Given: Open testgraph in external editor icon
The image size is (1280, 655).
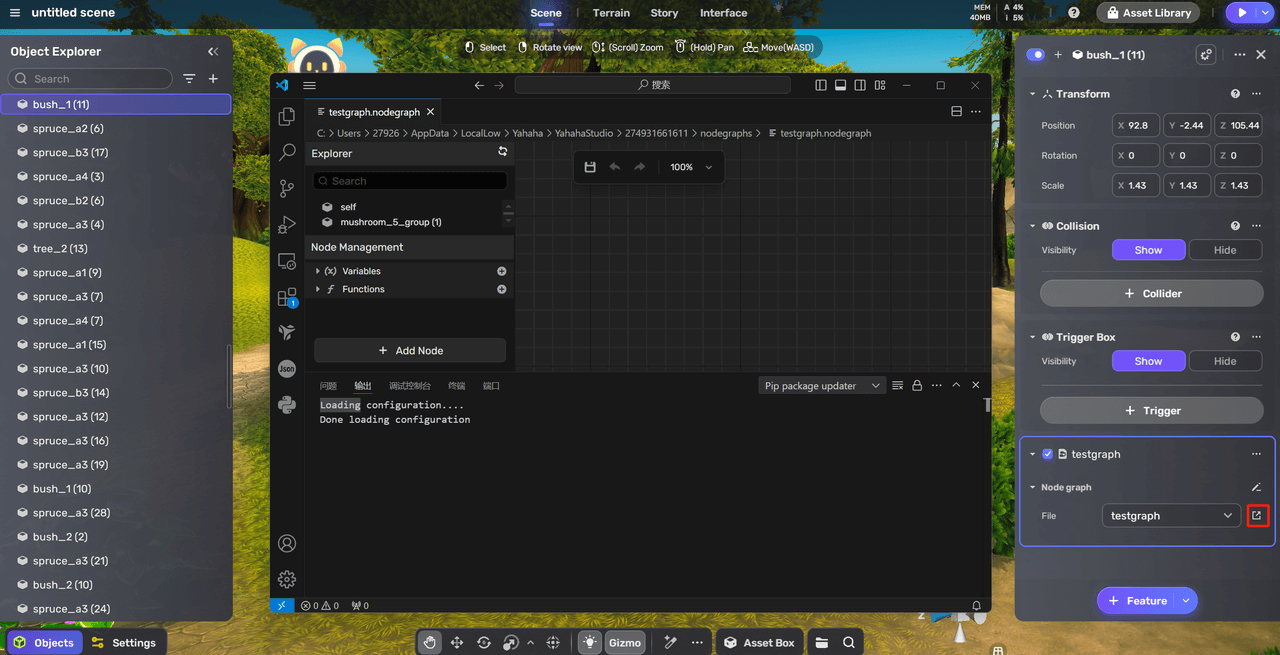Looking at the screenshot, I should (1257, 516).
